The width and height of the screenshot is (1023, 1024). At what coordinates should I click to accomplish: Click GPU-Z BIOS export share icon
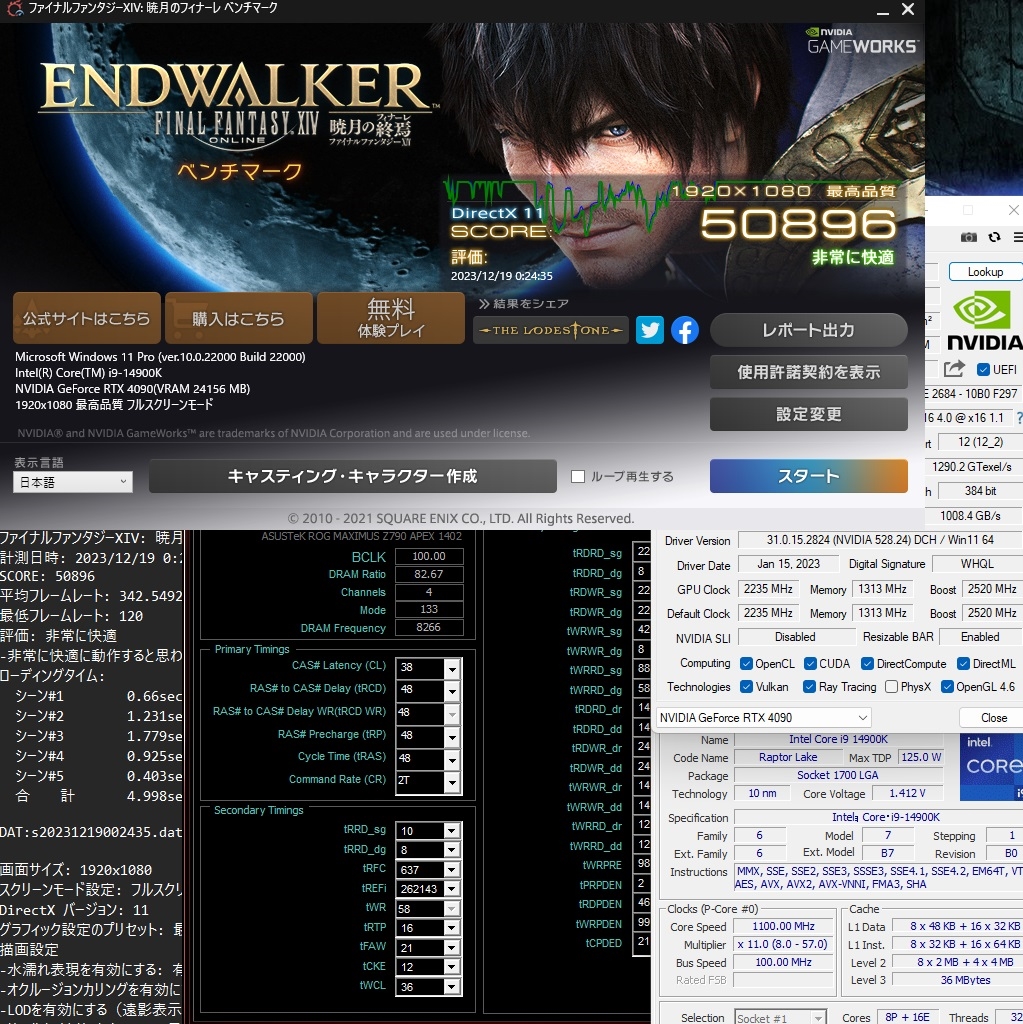[x=954, y=369]
